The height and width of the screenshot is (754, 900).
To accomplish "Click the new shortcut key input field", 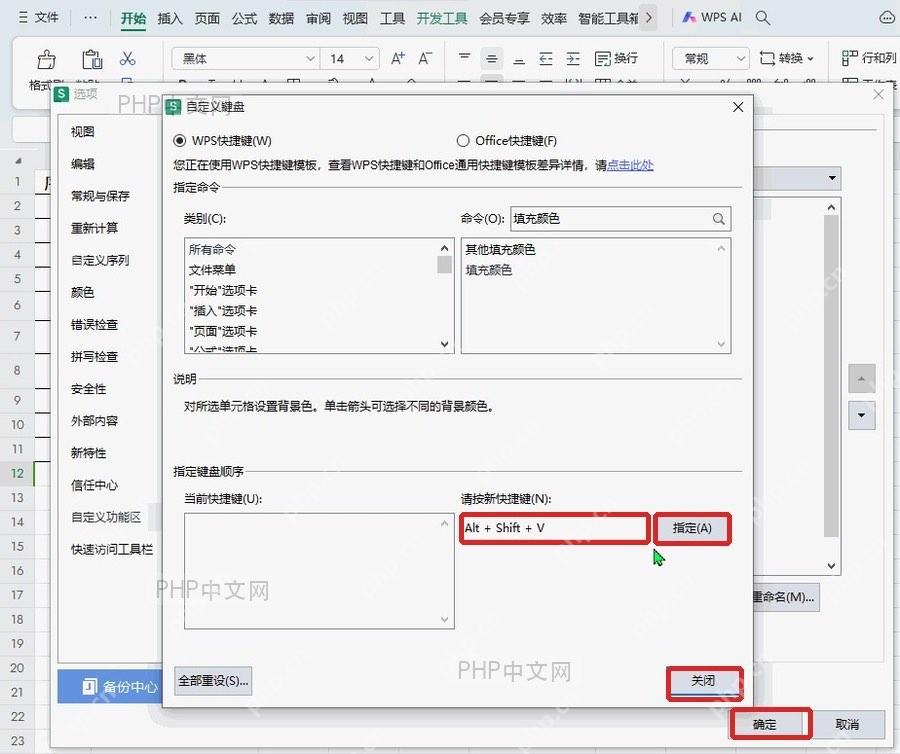I will 554,528.
